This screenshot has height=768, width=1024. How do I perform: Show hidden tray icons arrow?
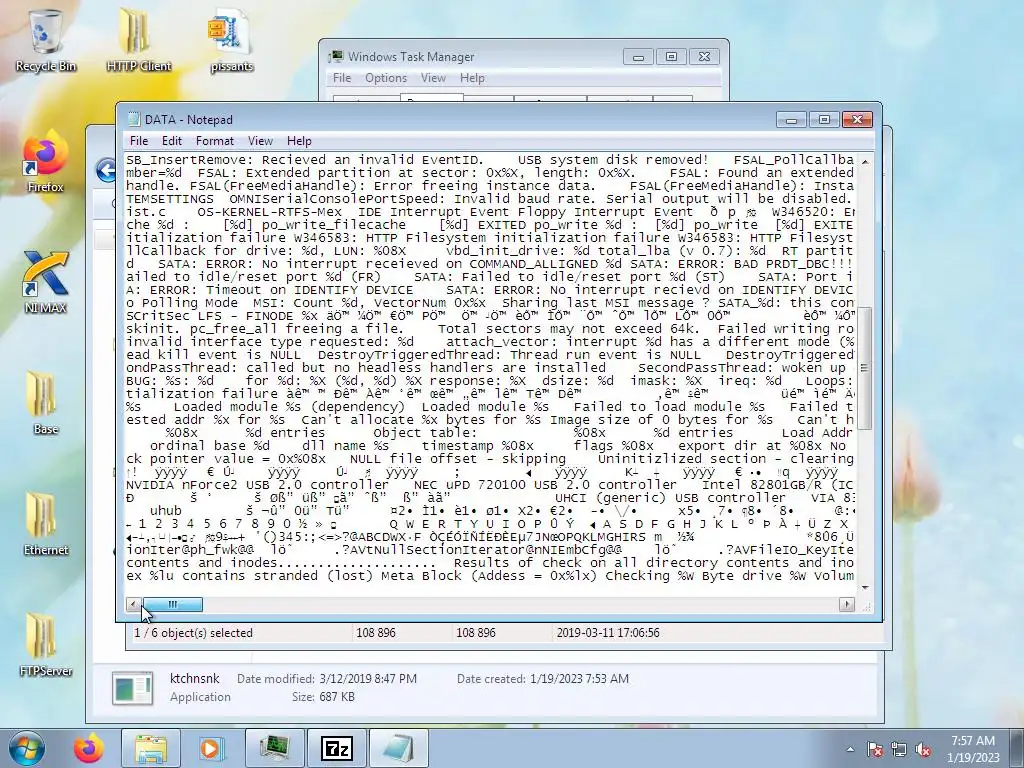point(850,749)
